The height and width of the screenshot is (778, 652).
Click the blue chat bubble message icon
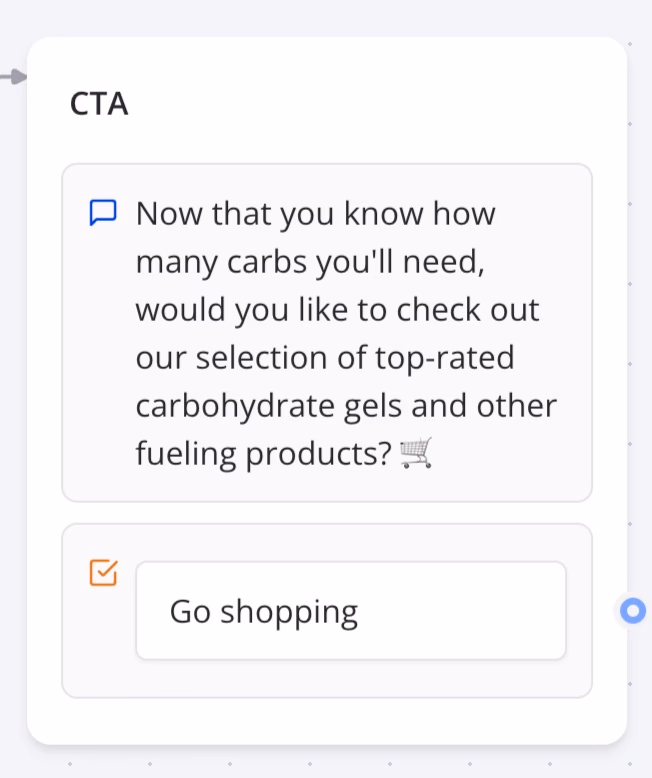click(103, 213)
